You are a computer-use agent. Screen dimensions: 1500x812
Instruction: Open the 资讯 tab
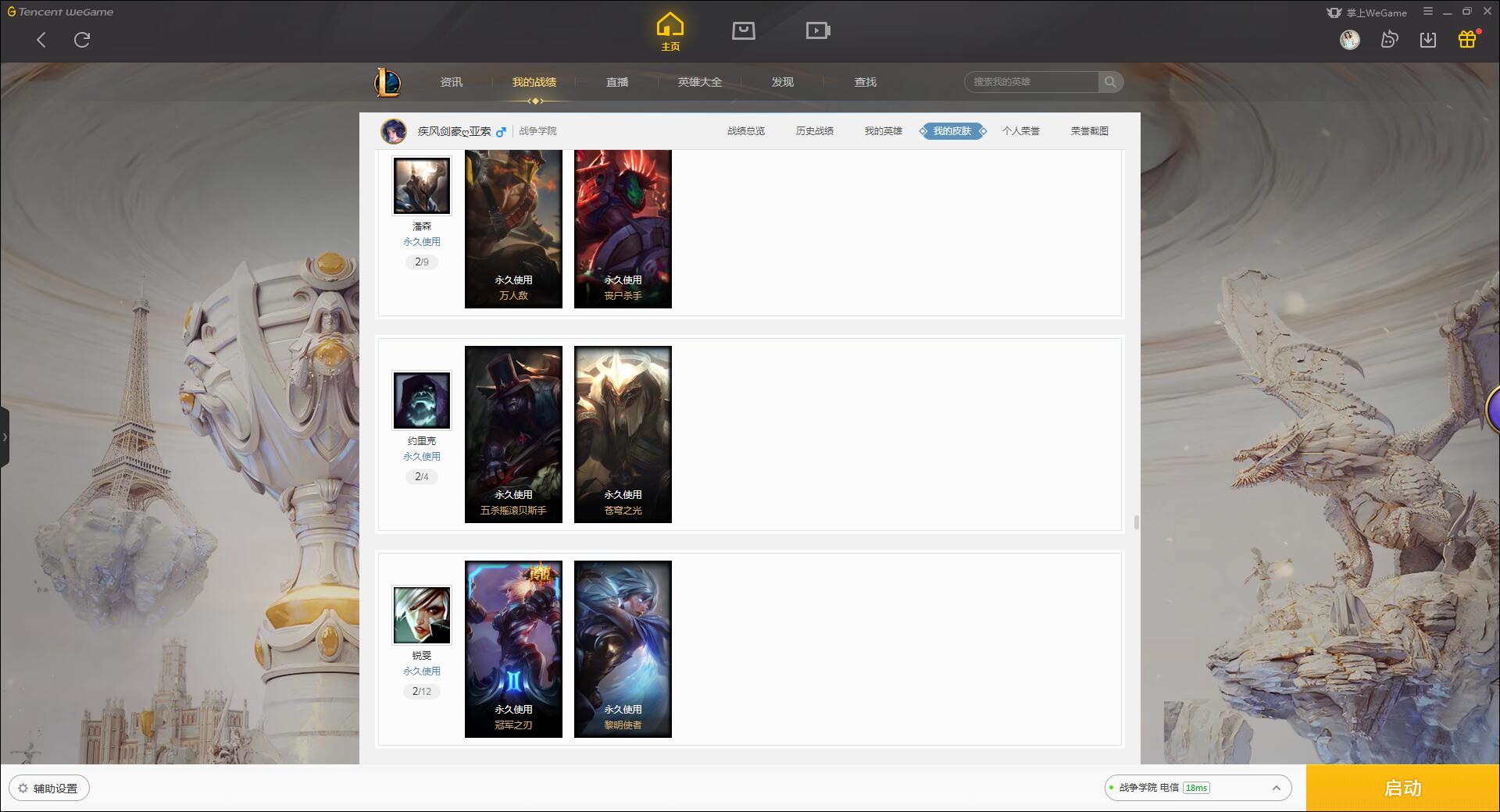point(452,82)
